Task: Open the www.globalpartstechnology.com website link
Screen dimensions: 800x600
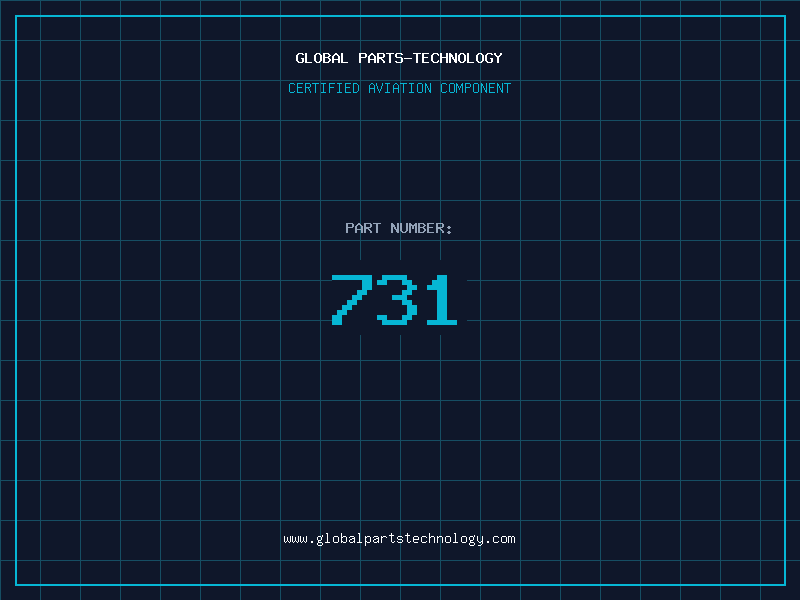Action: (x=399, y=539)
